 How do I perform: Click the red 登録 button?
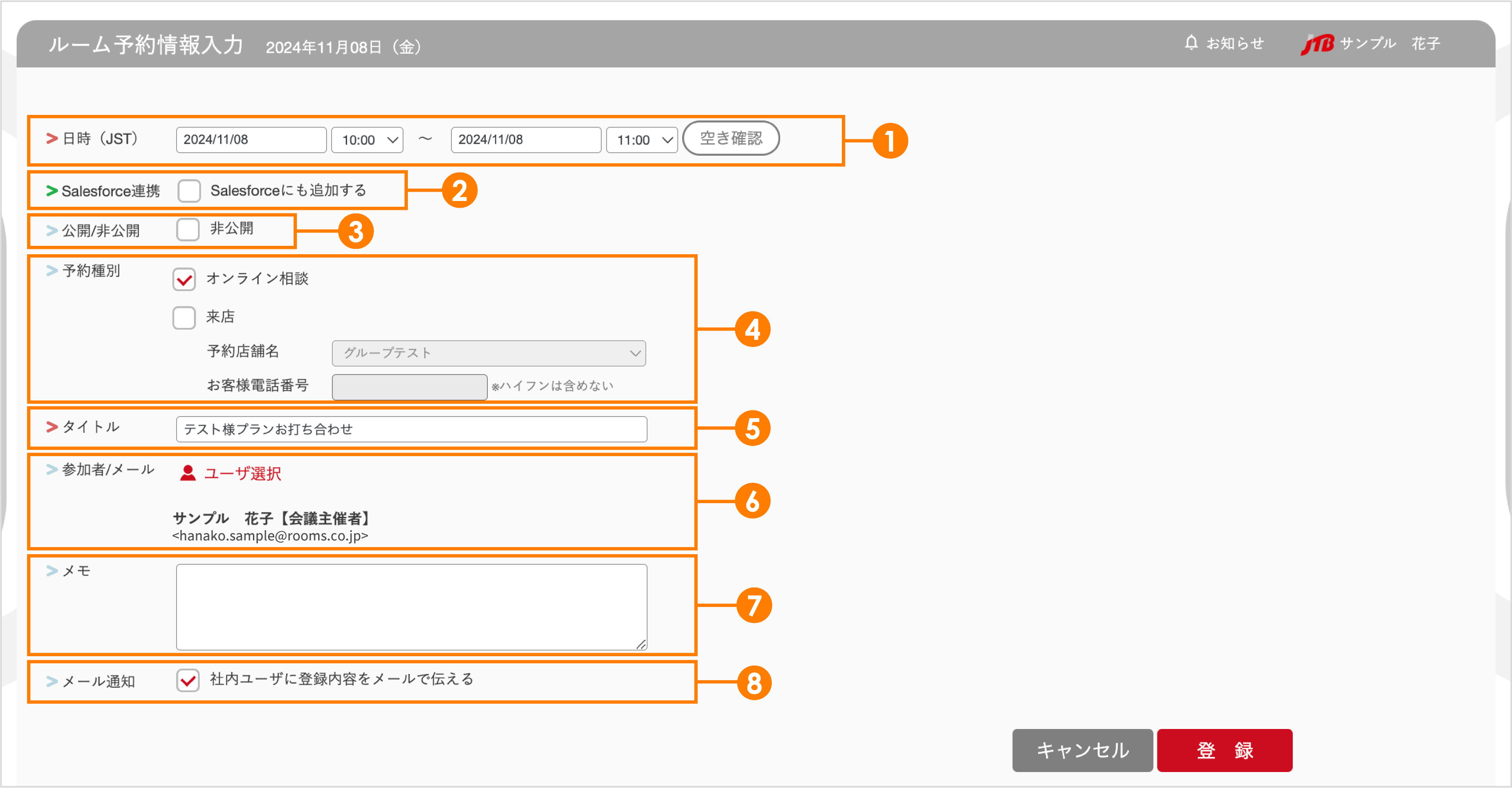[x=1224, y=750]
